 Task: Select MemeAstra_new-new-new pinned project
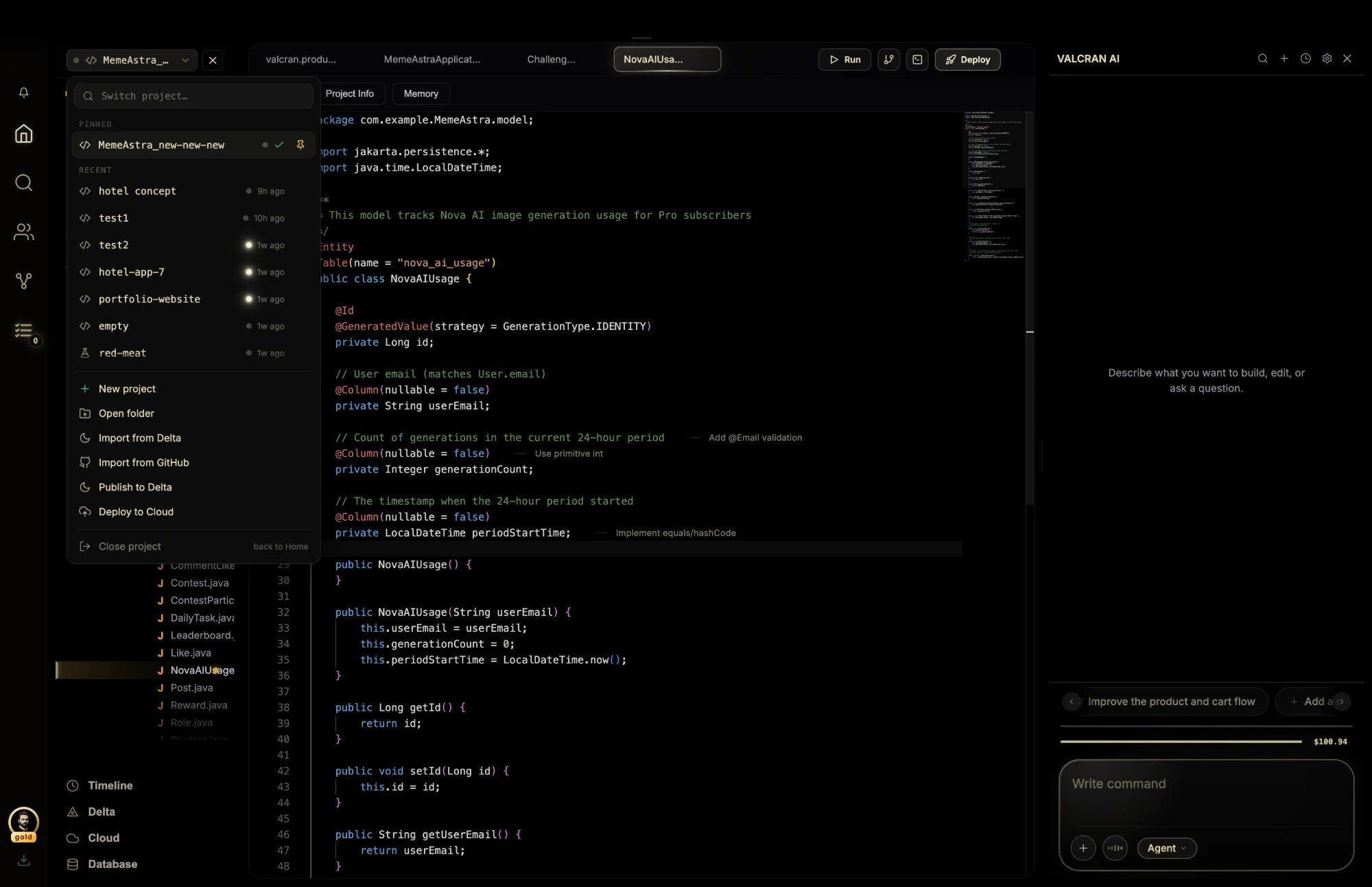193,145
